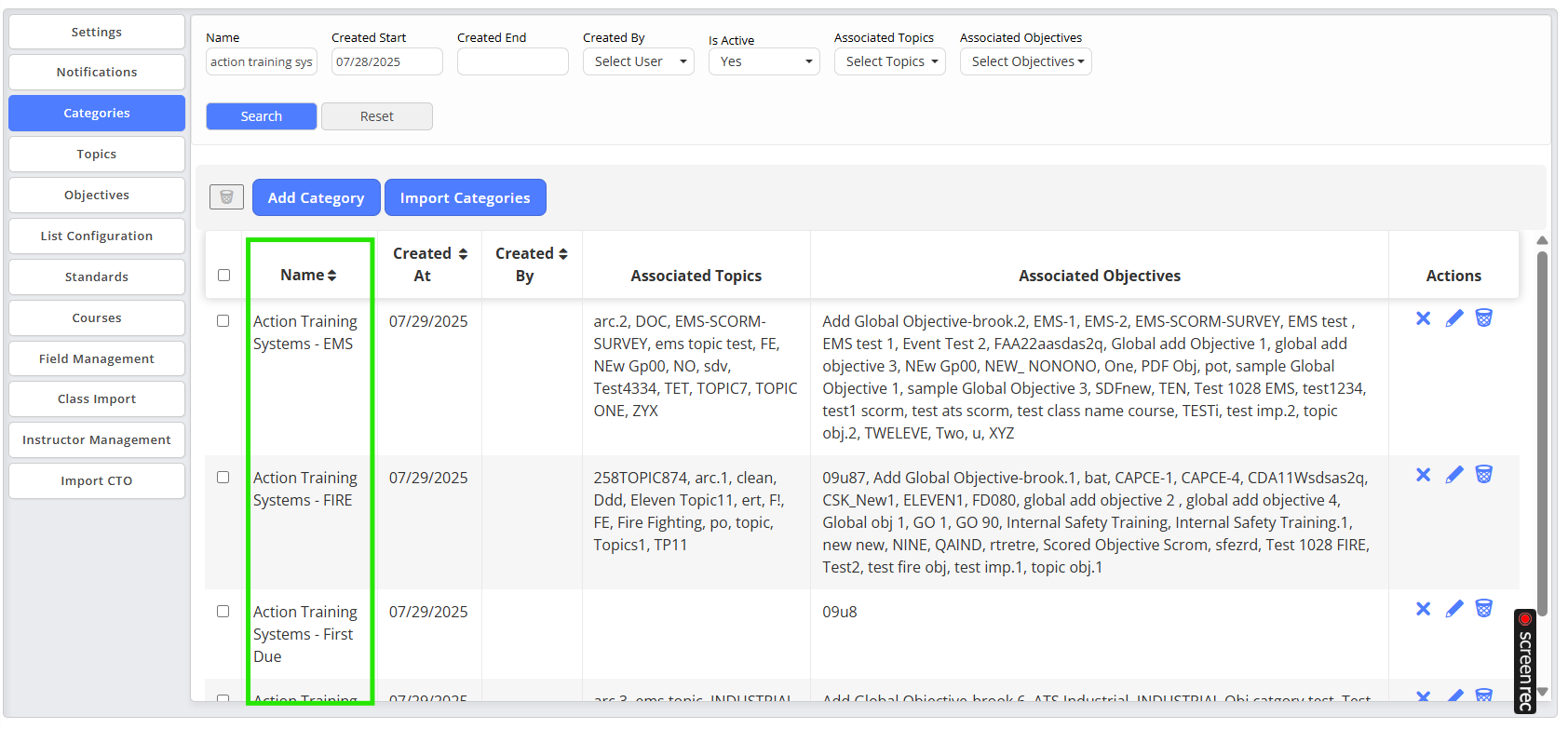This screenshot has height=729, width=1568.
Task: Deactivate the Action Training Systems - EMS category with X
Action: 1423,318
